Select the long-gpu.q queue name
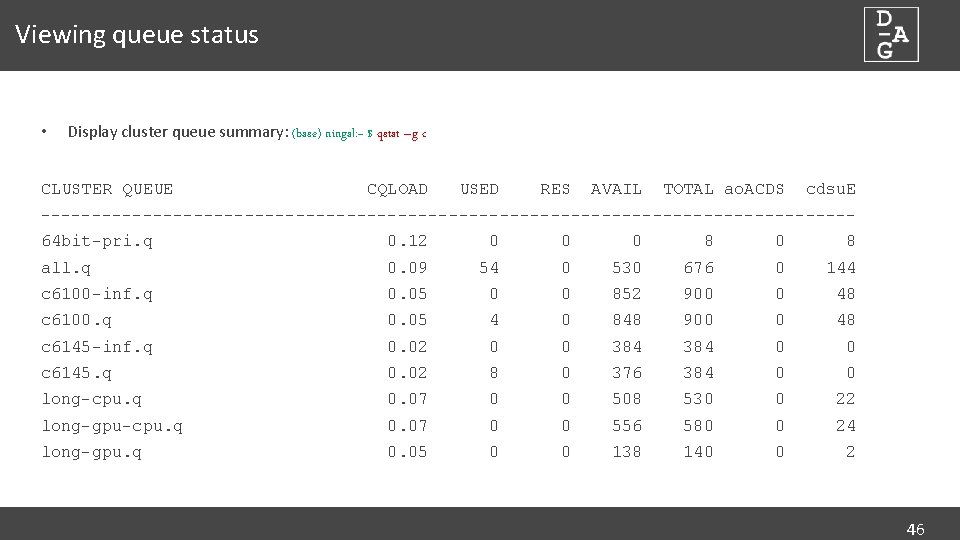 pyautogui.click(x=92, y=452)
